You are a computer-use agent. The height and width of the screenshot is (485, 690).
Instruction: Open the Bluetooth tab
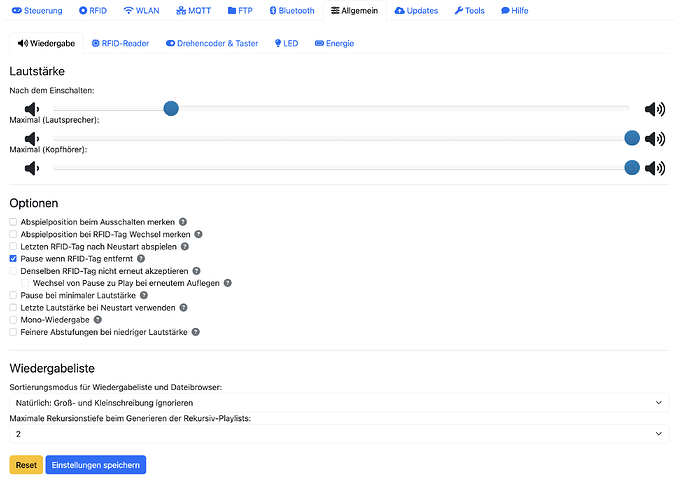pyautogui.click(x=292, y=11)
